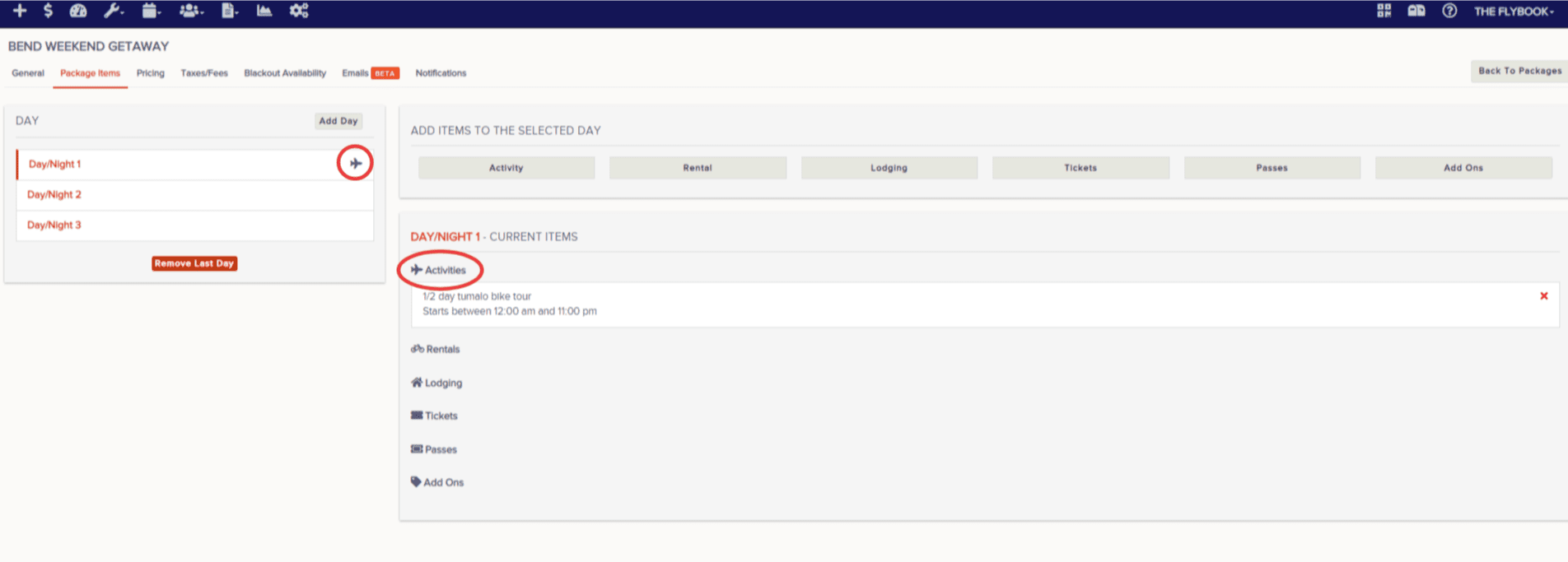Screen dimensions: 1568x562
Task: Open the dollar sign menu icon
Action: (x=48, y=11)
